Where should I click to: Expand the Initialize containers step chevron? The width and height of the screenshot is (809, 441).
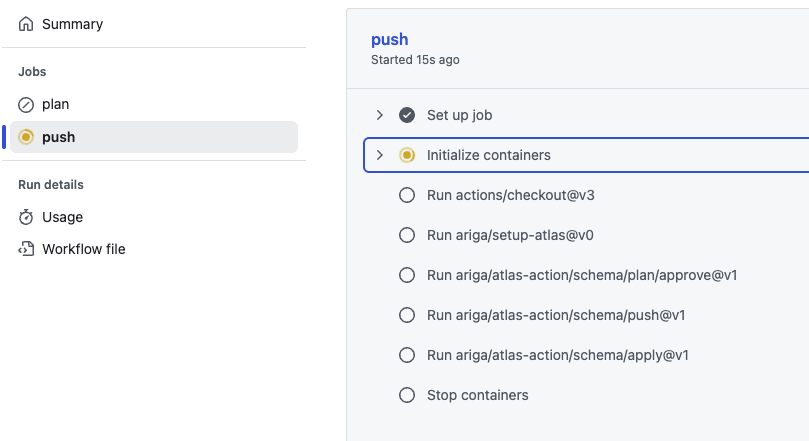point(380,155)
